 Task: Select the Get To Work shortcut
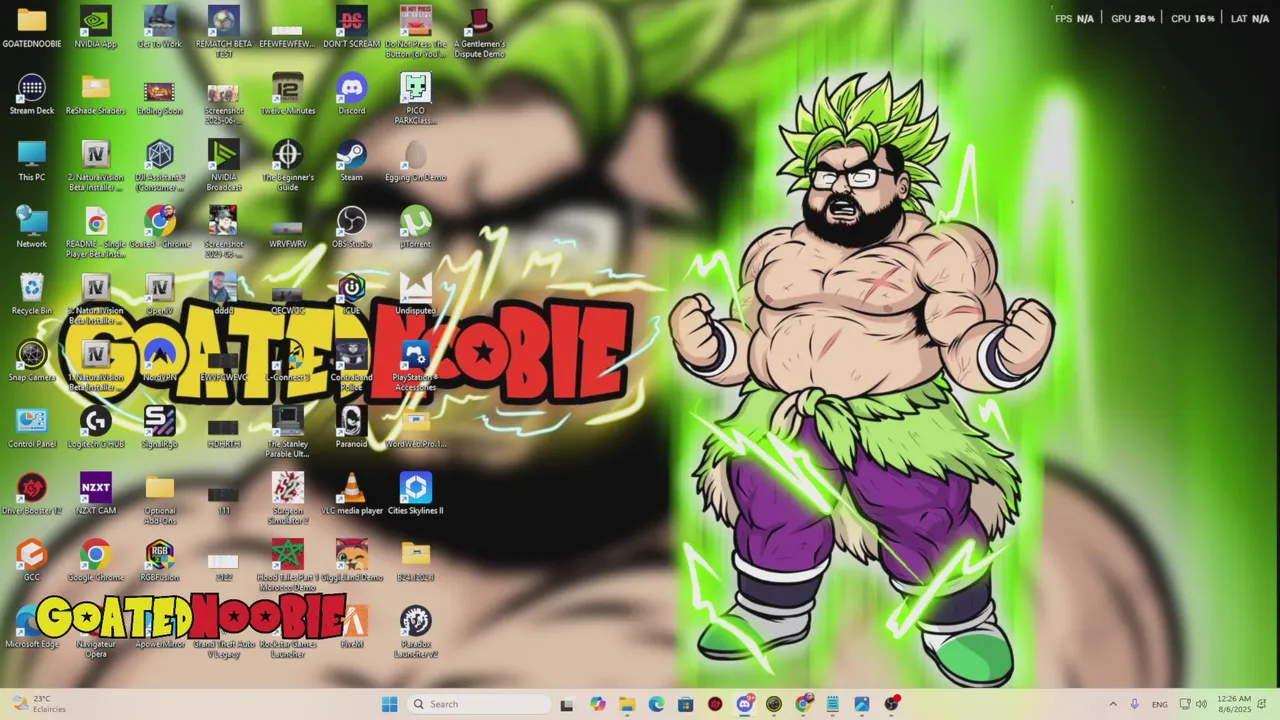[160, 28]
